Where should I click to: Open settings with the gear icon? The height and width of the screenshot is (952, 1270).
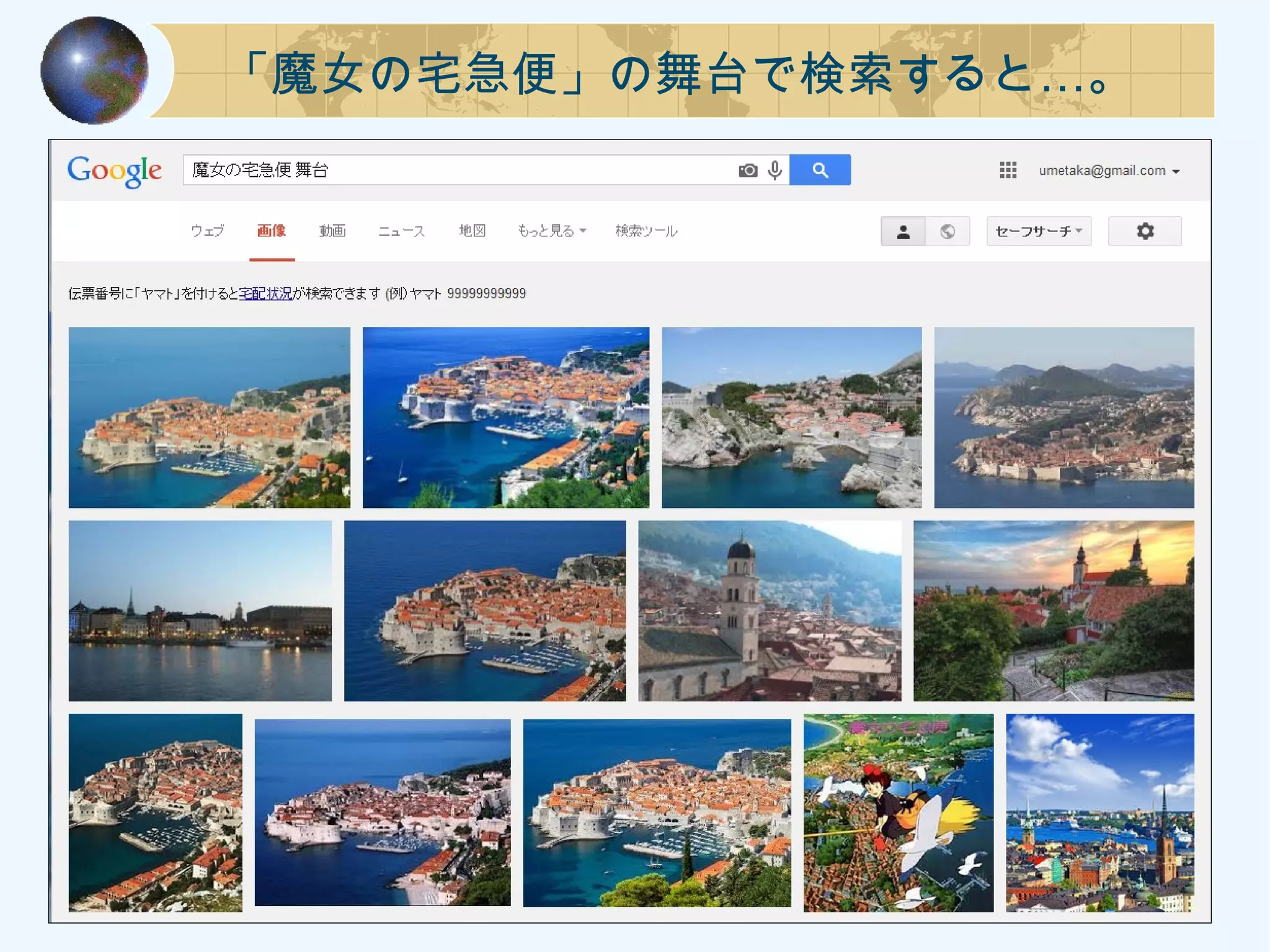click(x=1145, y=231)
